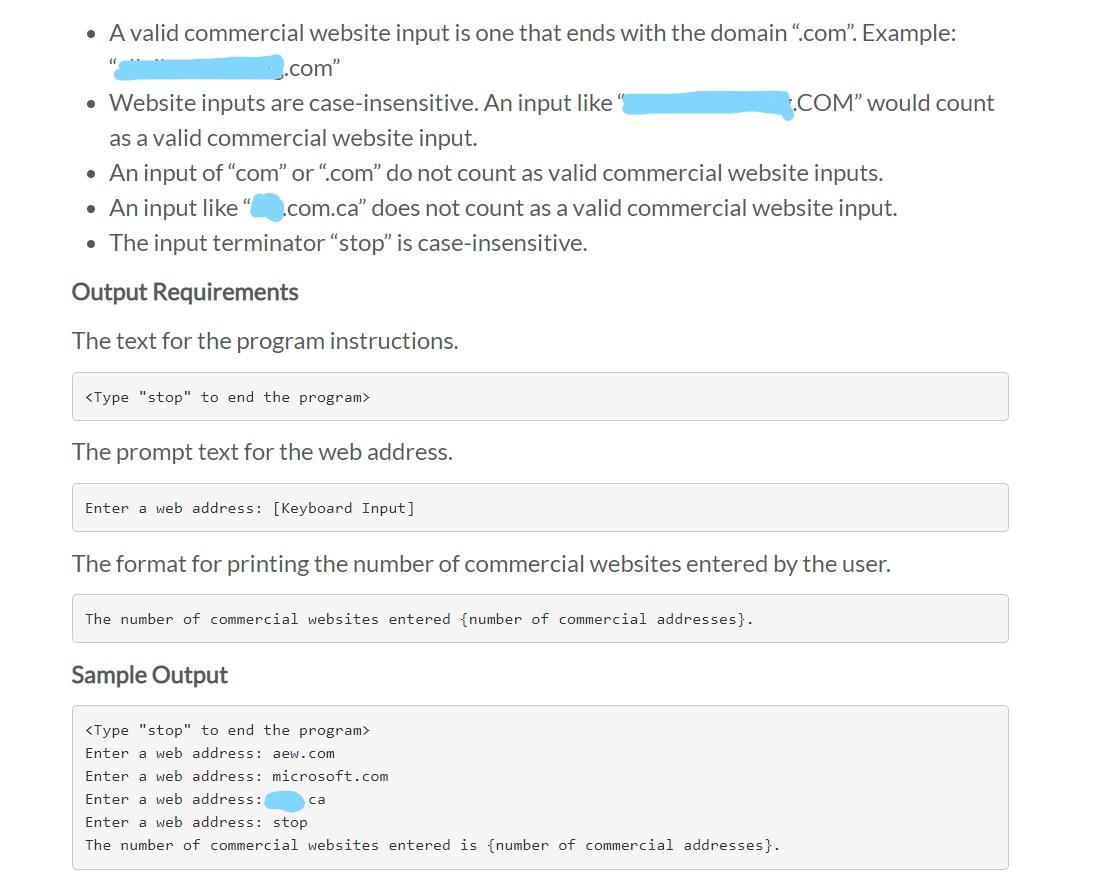The image size is (1095, 874).
Task: Click the bullet mentioning ".com.ca"
Action: coord(502,208)
